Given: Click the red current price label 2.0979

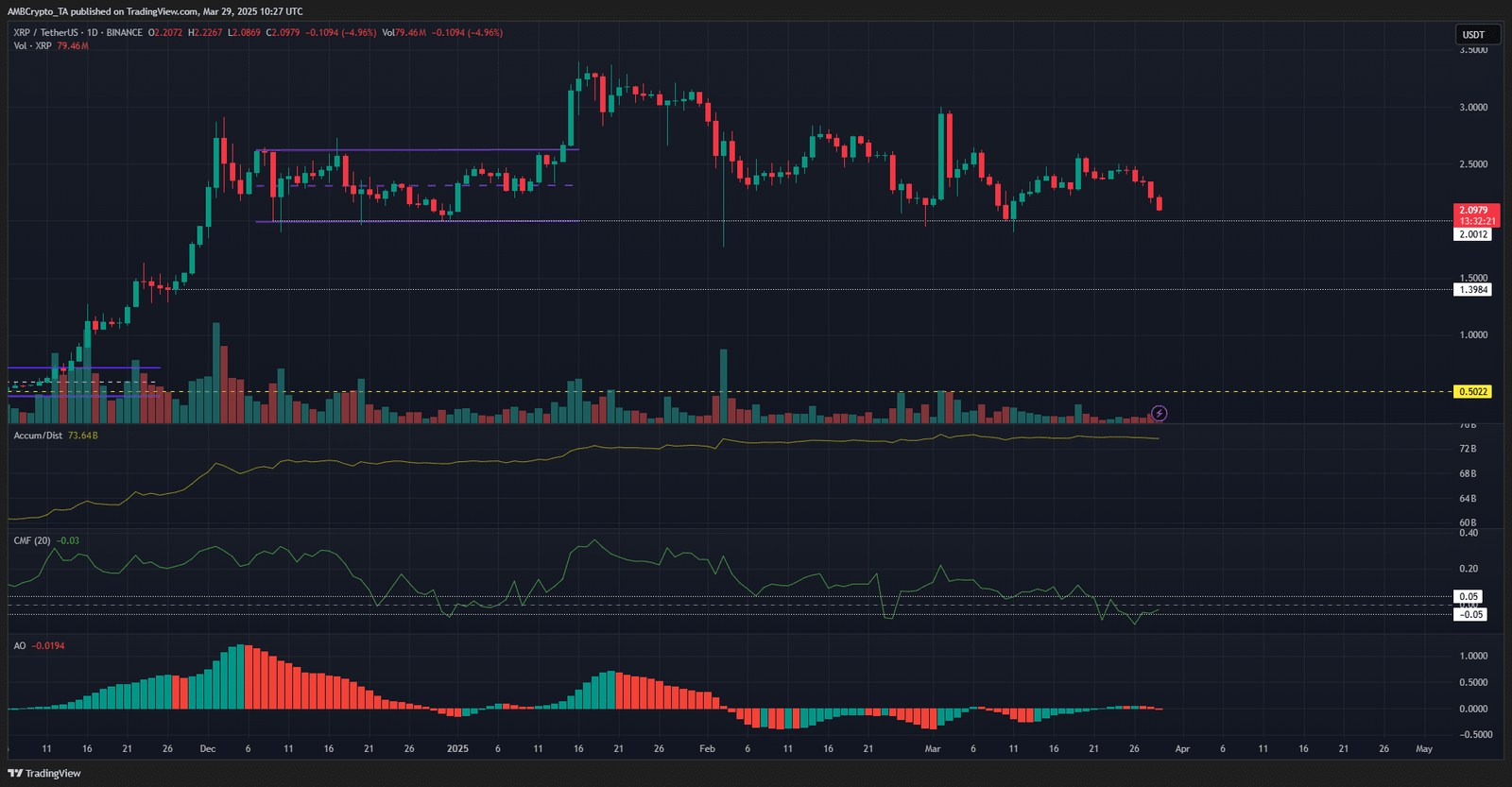Looking at the screenshot, I should (x=1473, y=211).
